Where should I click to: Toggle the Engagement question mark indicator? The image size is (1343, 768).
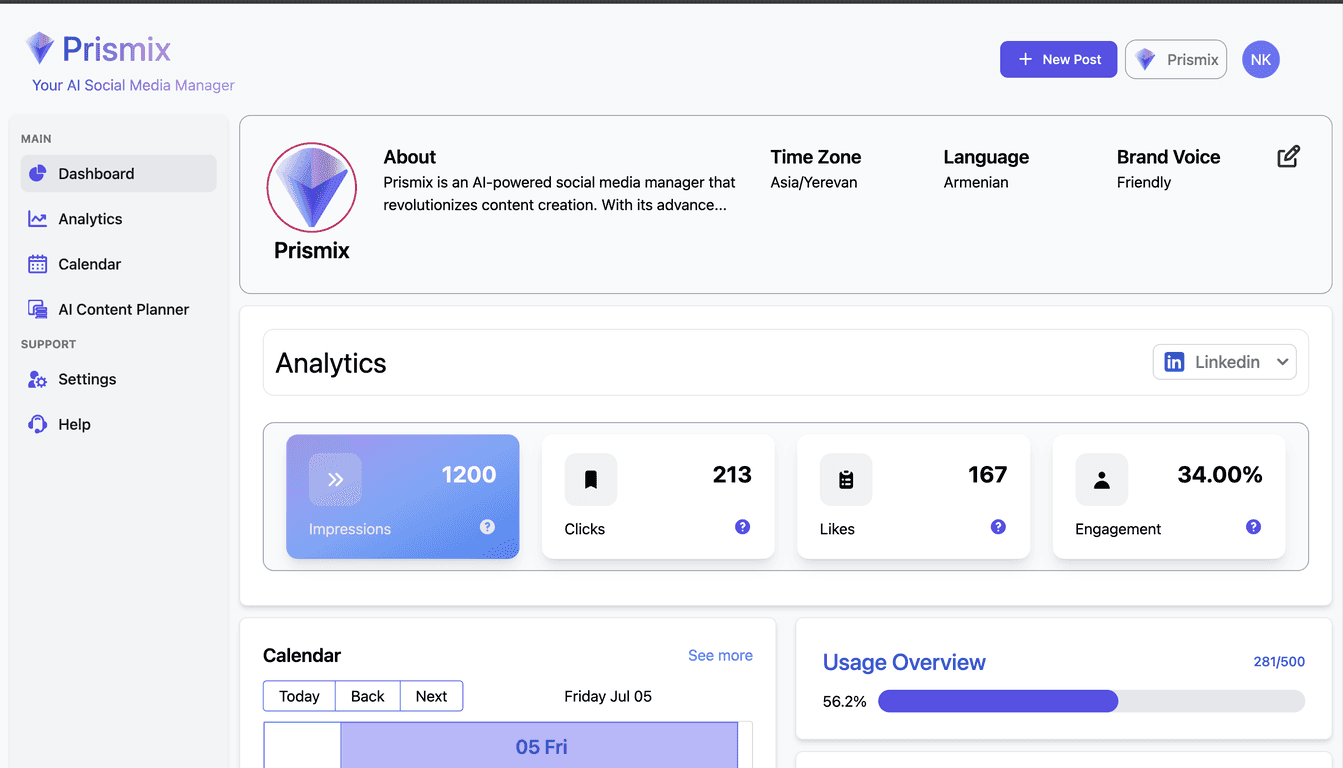pos(1253,526)
